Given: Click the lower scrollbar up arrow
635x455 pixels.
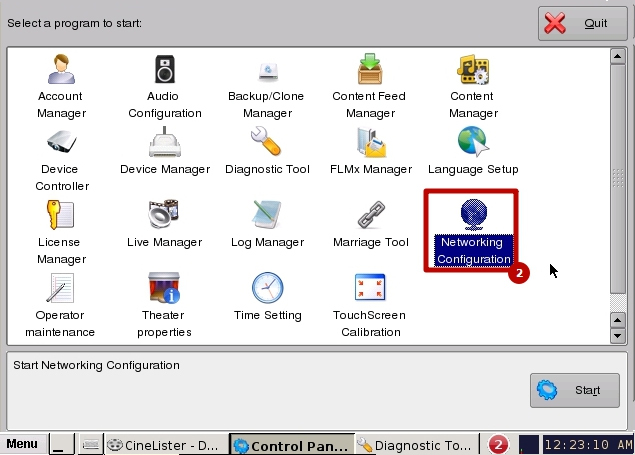Looking at the screenshot, I should coord(618,321).
